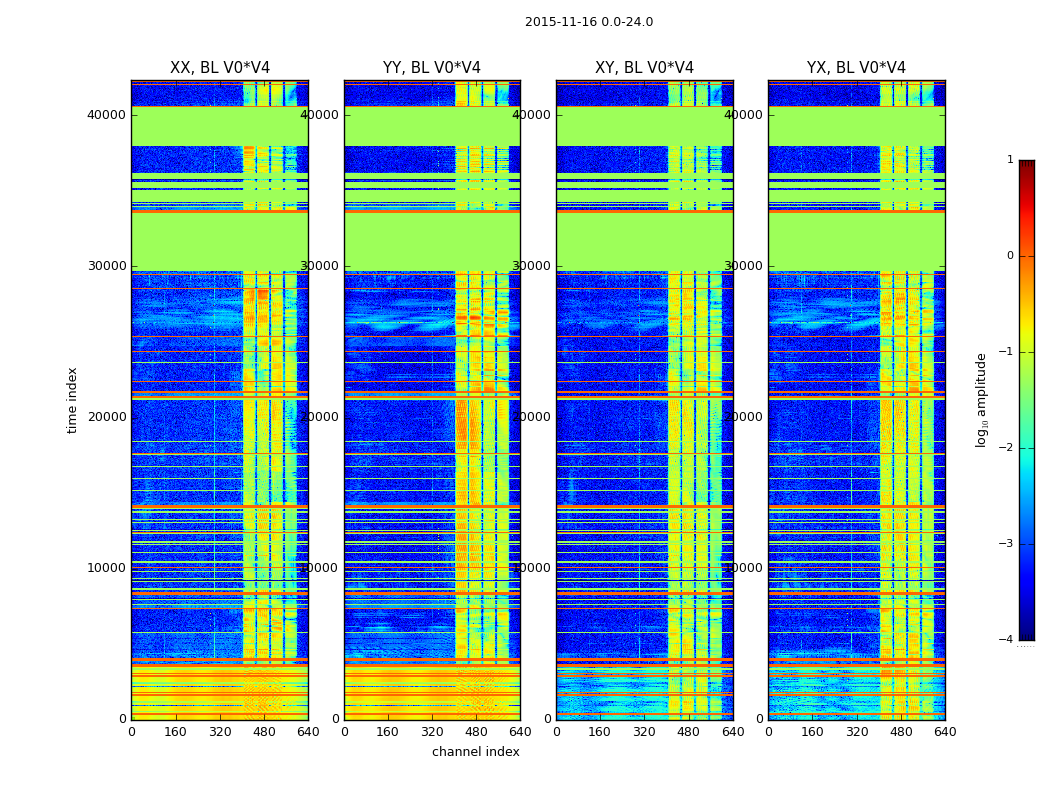Click the colorbar at the -2 tick level

tap(1027, 447)
